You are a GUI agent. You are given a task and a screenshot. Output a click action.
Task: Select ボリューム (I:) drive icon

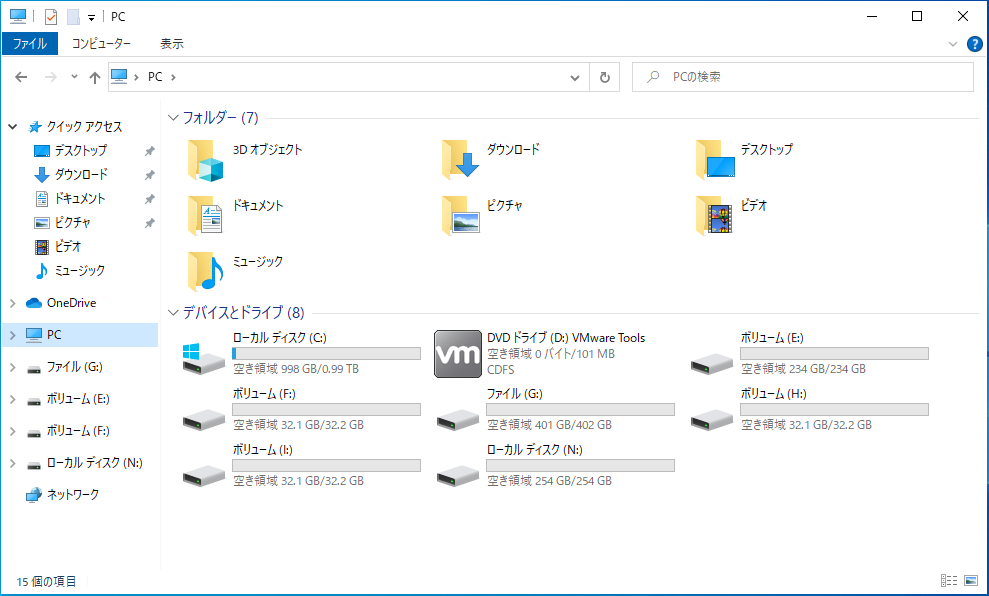pyautogui.click(x=204, y=474)
